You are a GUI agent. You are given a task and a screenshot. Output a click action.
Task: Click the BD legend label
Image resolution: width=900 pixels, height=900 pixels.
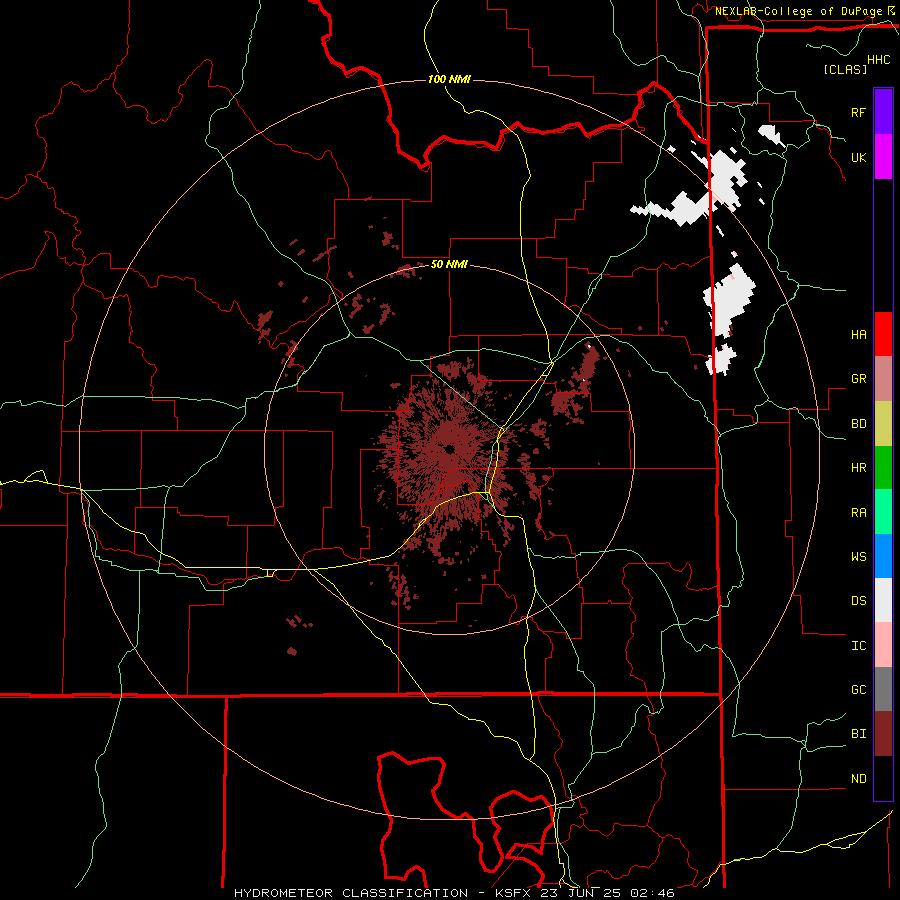click(858, 424)
